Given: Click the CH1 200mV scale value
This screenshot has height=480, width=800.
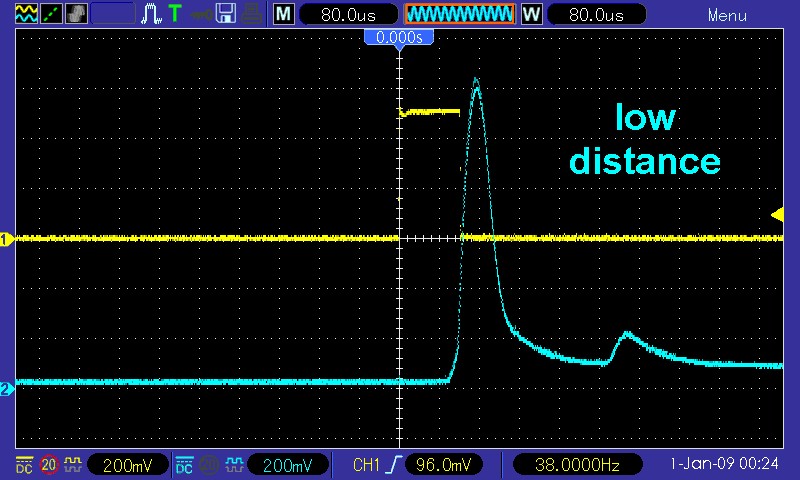Looking at the screenshot, I should click(x=128, y=465).
